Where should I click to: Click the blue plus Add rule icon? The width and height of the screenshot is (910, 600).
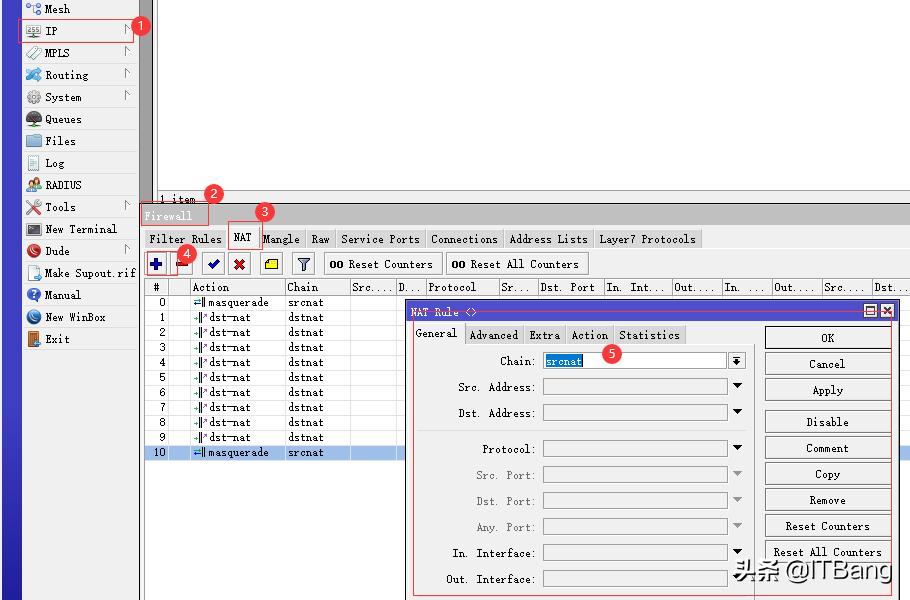pyautogui.click(x=157, y=264)
